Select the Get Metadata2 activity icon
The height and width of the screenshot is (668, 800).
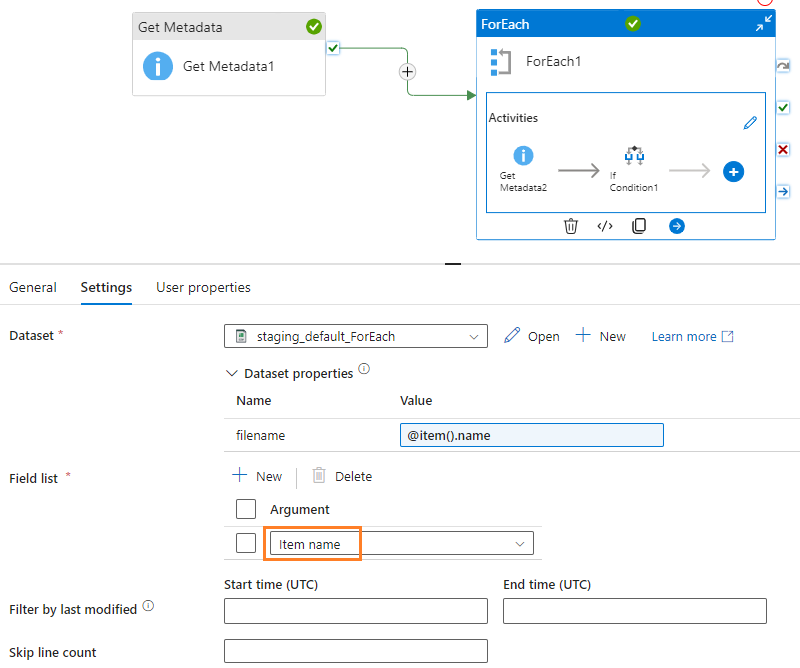[x=523, y=156]
